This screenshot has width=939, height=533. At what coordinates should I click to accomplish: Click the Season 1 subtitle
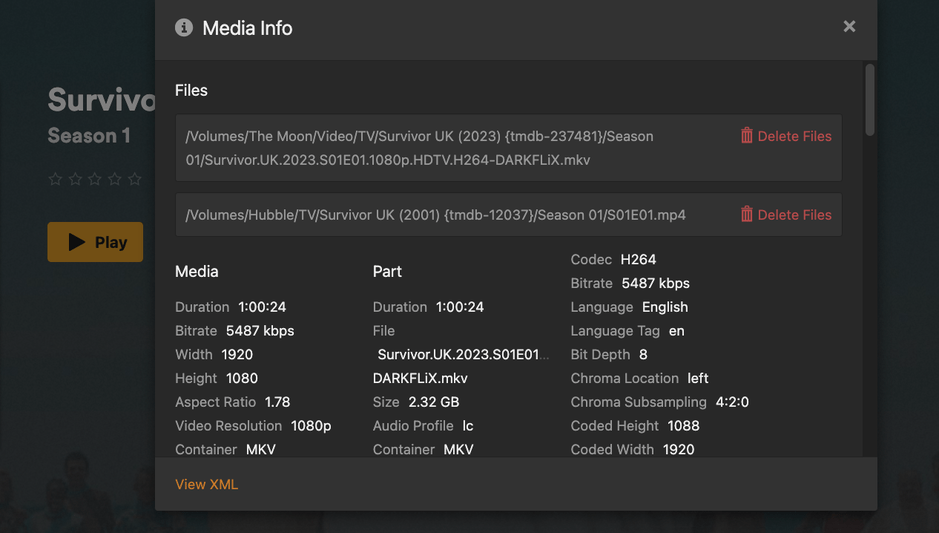click(x=89, y=136)
